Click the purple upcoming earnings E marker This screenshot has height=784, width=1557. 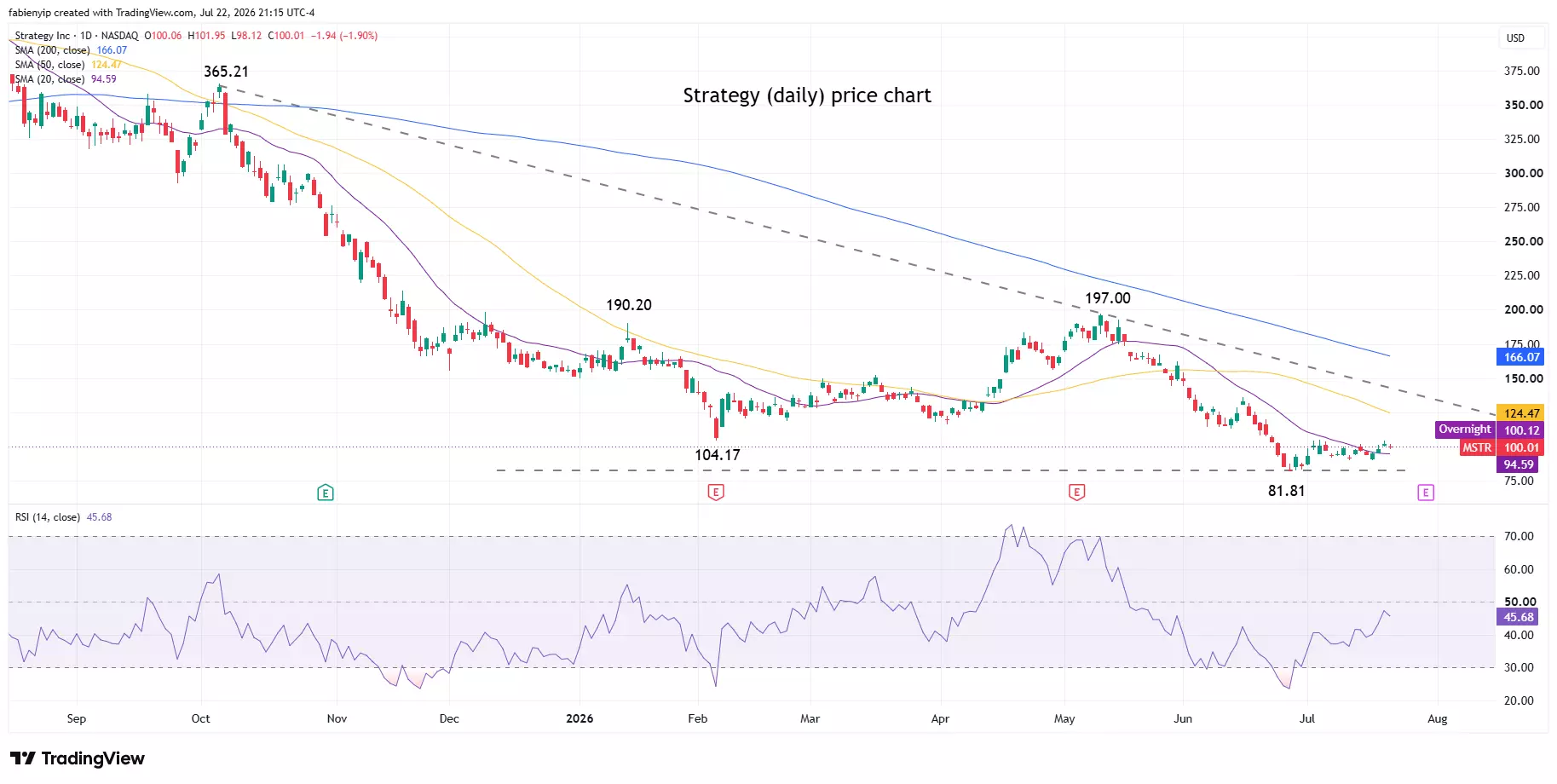tap(1426, 492)
